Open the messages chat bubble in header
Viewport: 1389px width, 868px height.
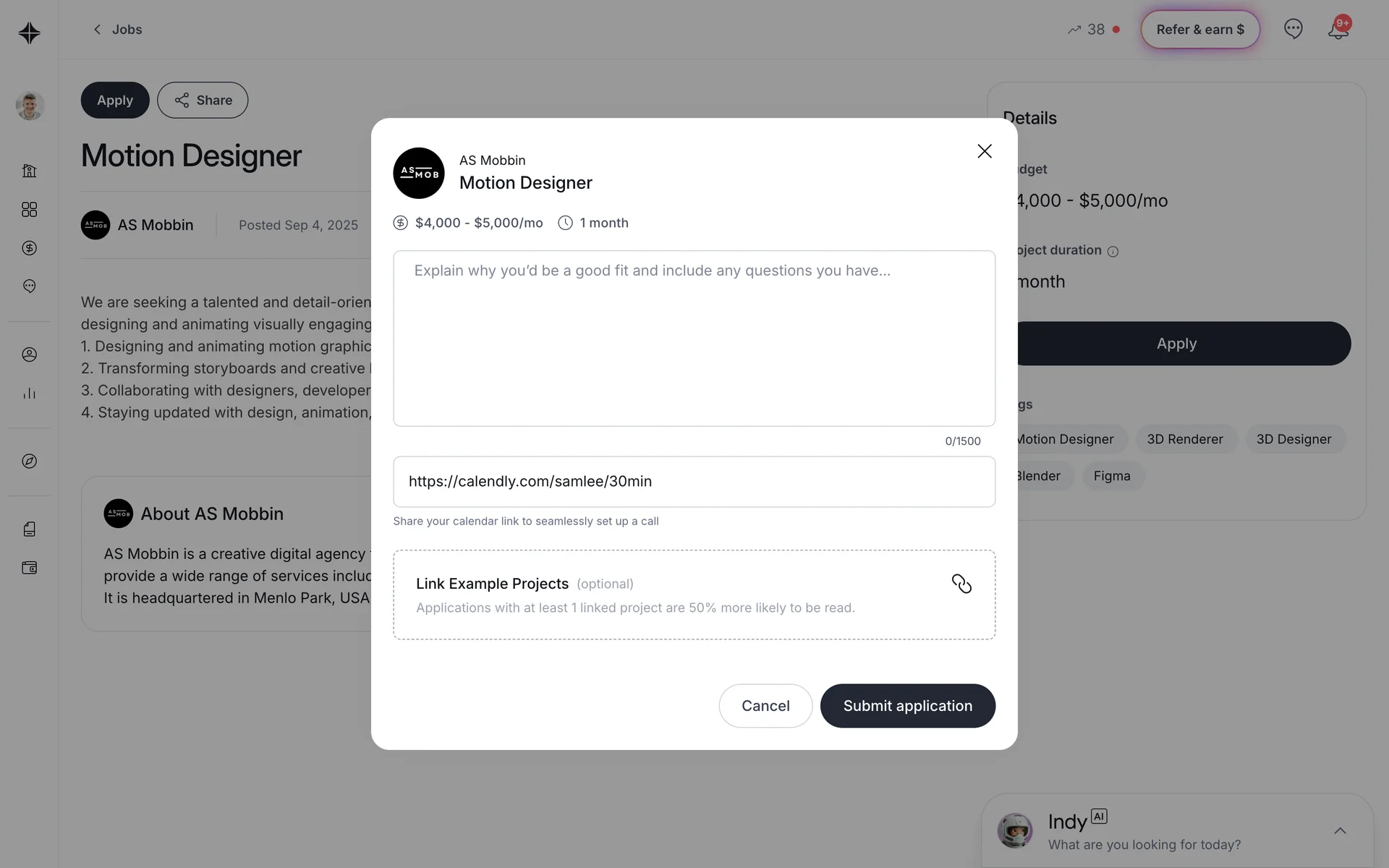(1293, 29)
